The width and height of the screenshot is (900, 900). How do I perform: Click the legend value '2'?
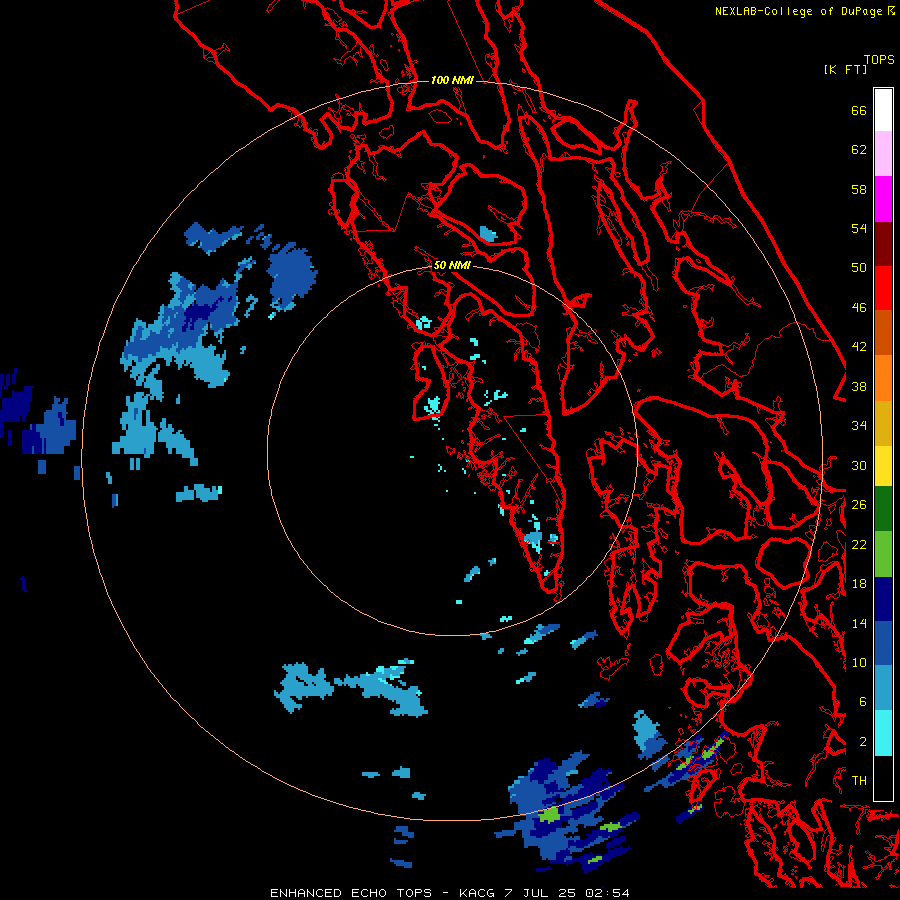pyautogui.click(x=862, y=742)
